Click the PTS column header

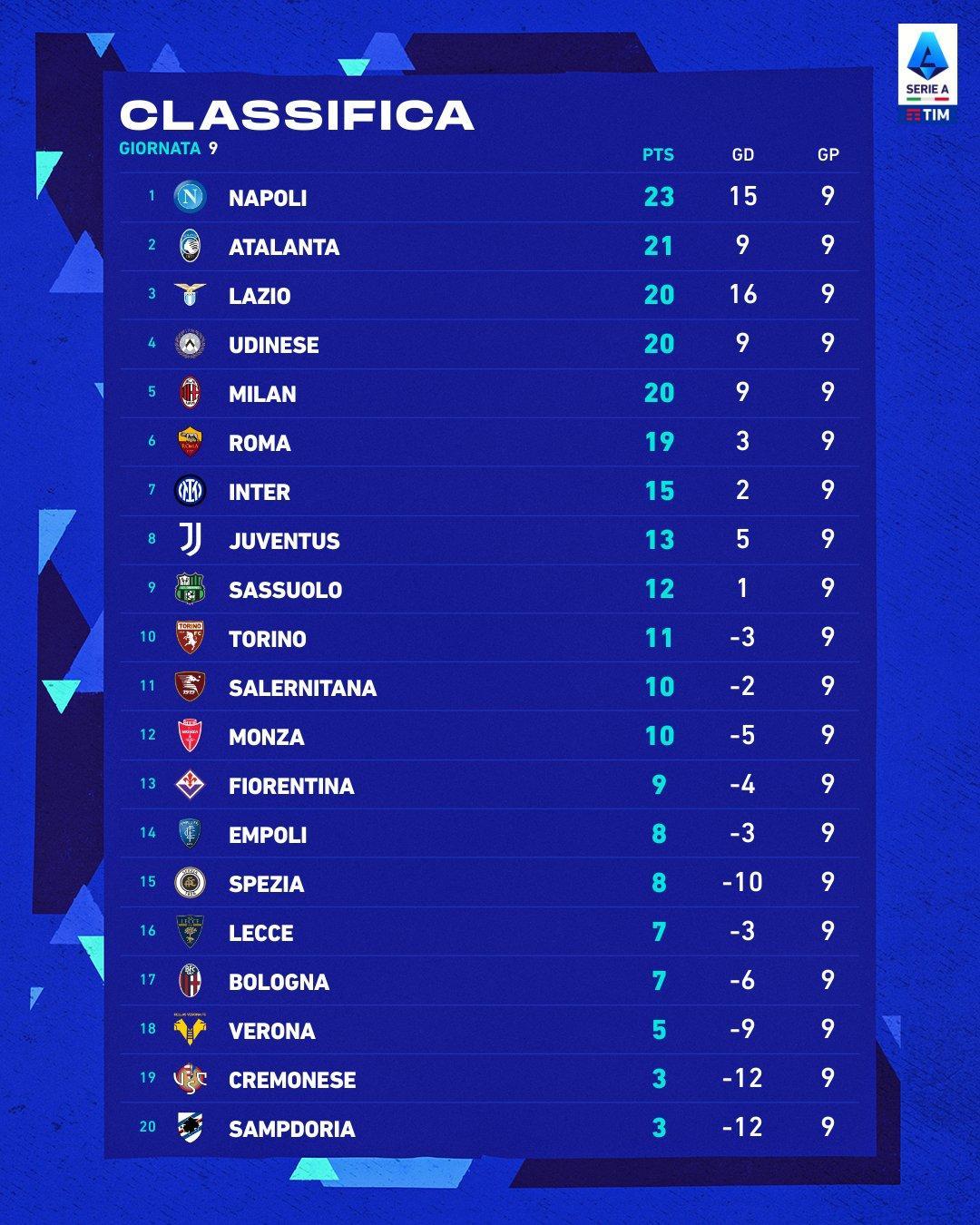658,155
